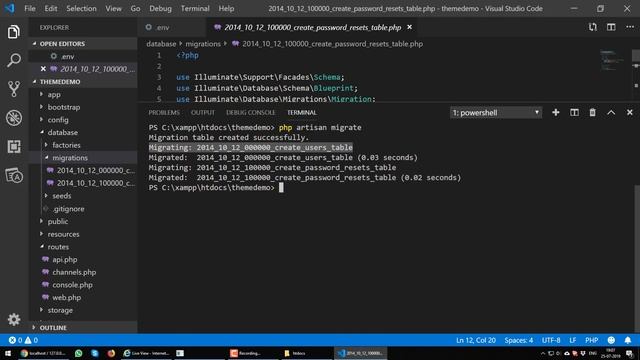Expand the public folder
Image resolution: width=640 pixels, height=360 pixels.
58,221
